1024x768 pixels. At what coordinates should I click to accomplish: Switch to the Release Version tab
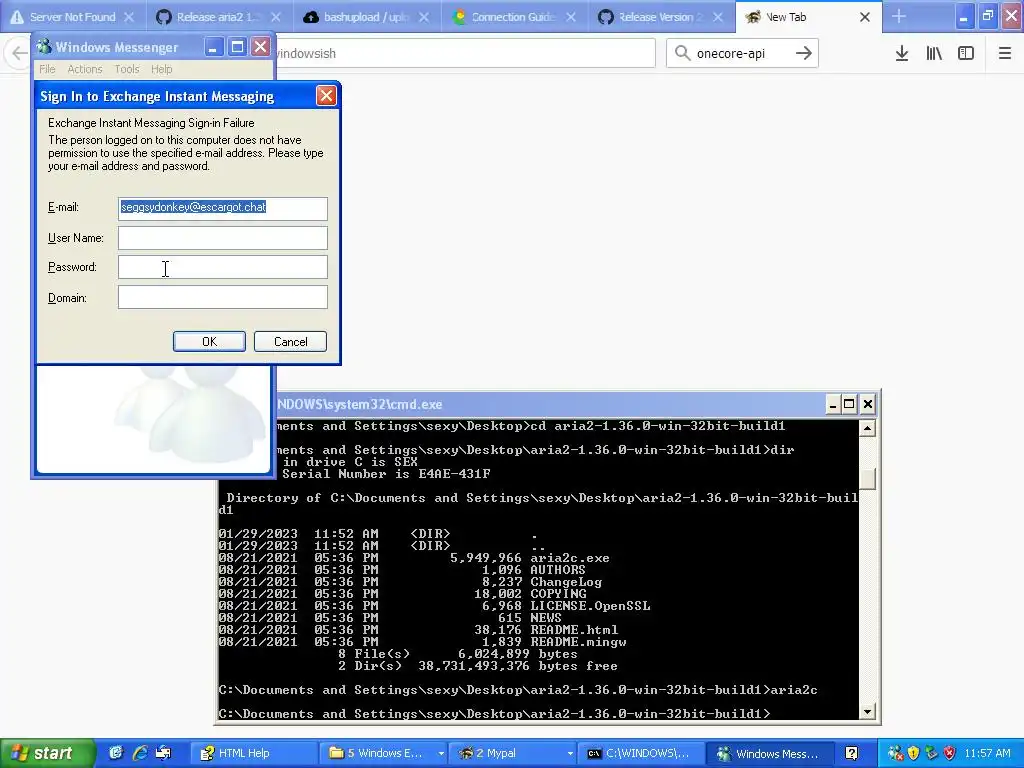pos(660,17)
